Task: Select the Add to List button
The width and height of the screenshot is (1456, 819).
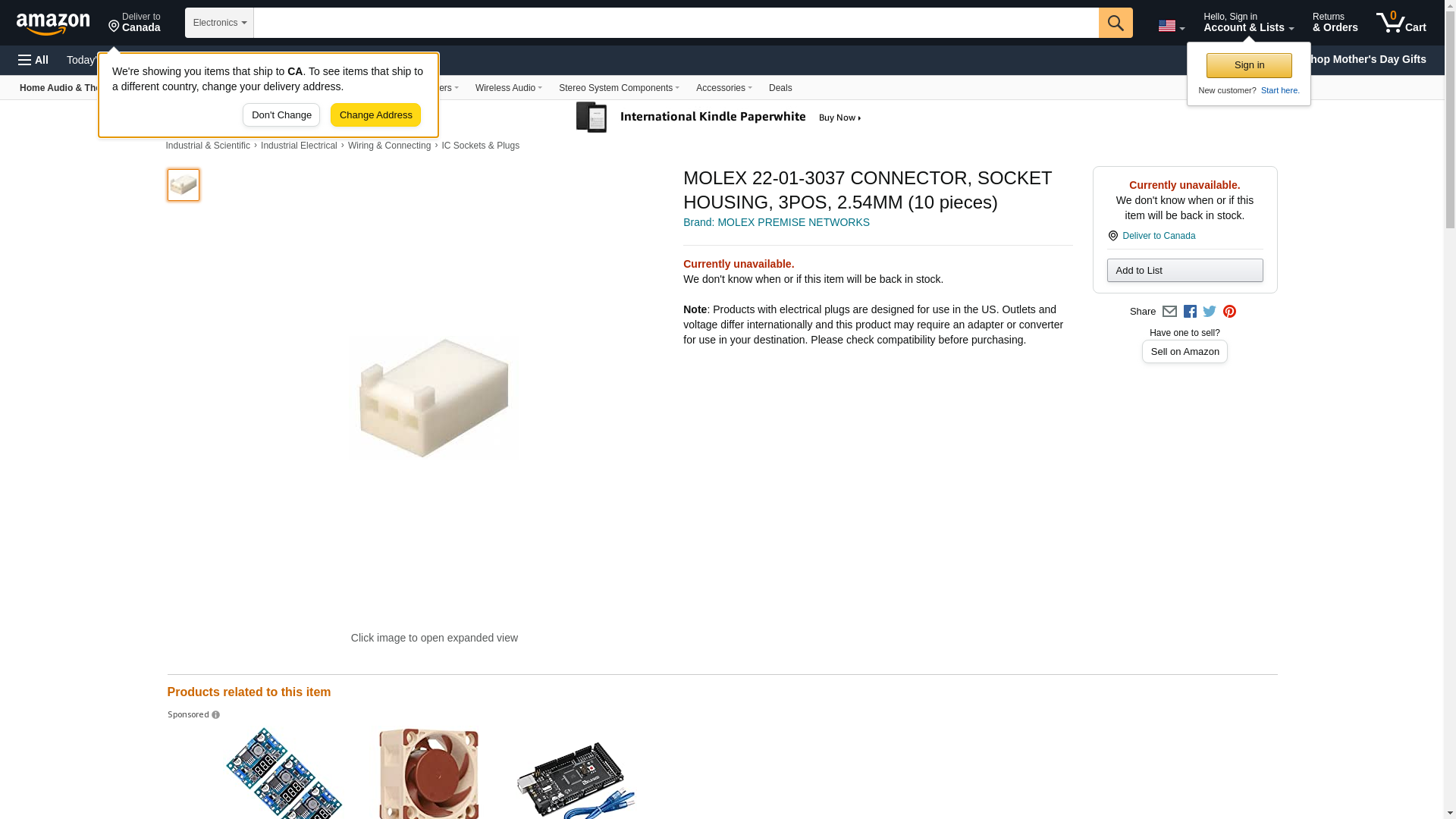Action: click(x=1185, y=271)
